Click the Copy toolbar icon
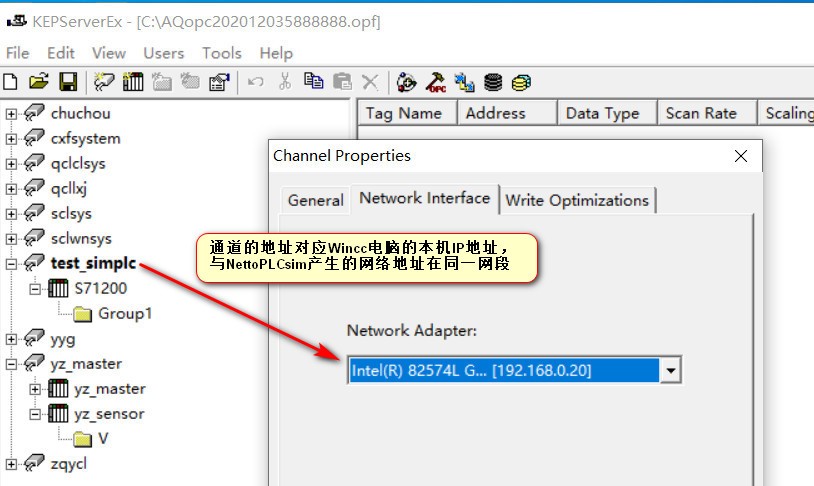Viewport: 814px width, 486px height. (x=313, y=82)
